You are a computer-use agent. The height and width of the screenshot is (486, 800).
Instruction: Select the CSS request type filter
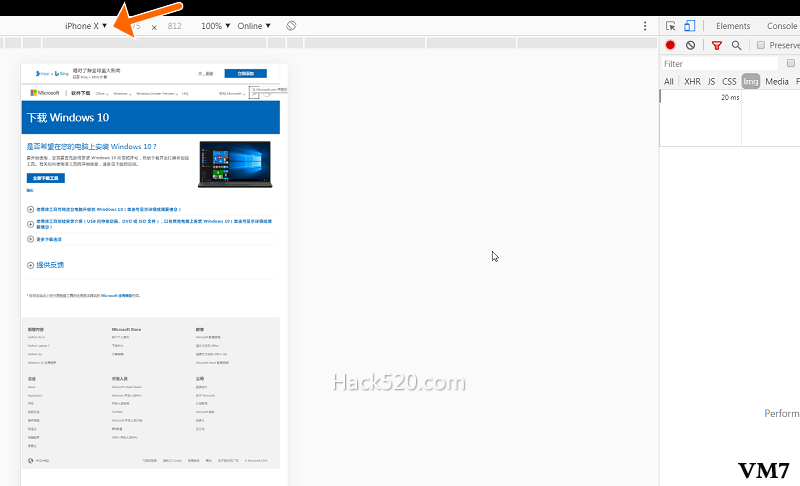pyautogui.click(x=729, y=82)
